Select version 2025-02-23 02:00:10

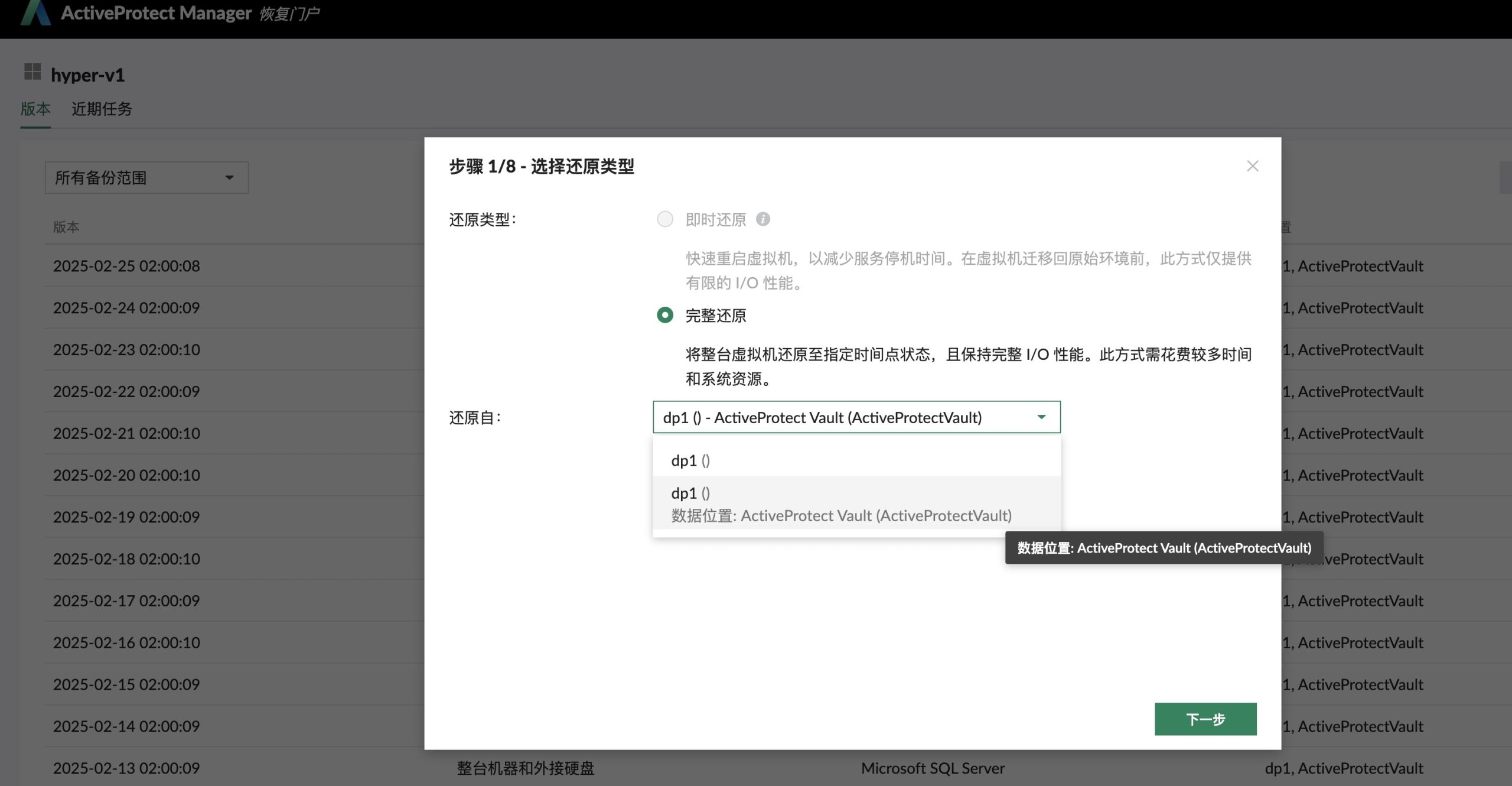pos(126,350)
